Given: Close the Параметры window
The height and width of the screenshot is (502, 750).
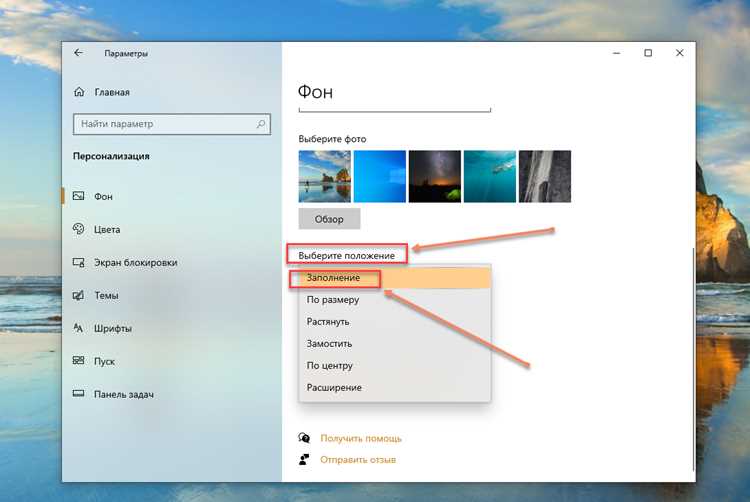Looking at the screenshot, I should point(679,53).
